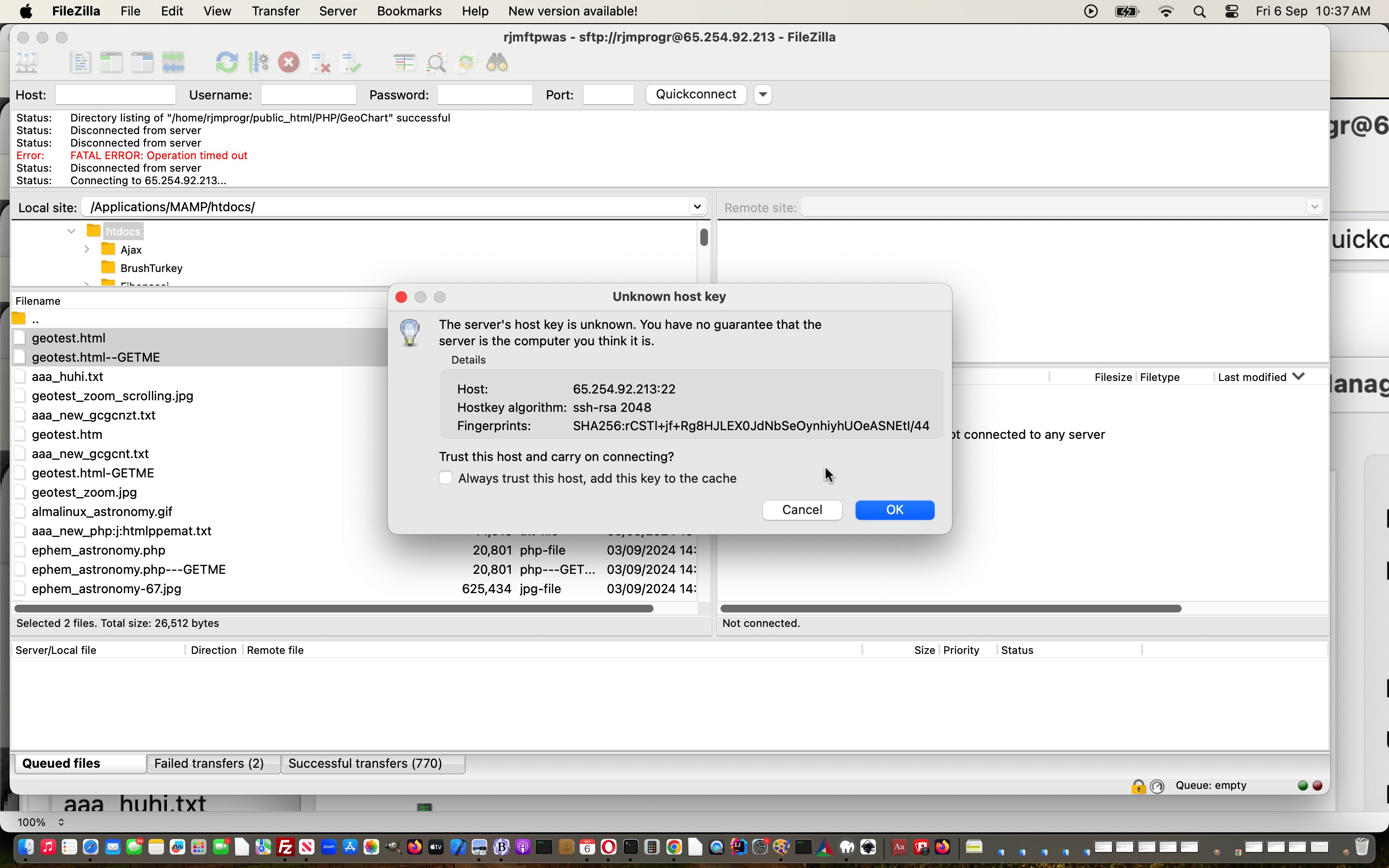Toggle local directory tree icon
Image resolution: width=1389 pixels, height=868 pixels.
click(111, 63)
